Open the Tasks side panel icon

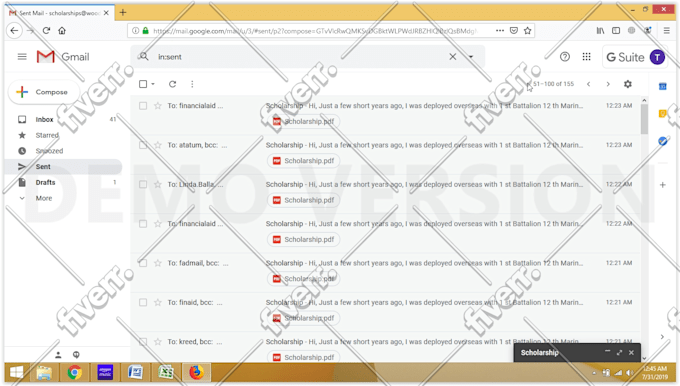pos(663,141)
